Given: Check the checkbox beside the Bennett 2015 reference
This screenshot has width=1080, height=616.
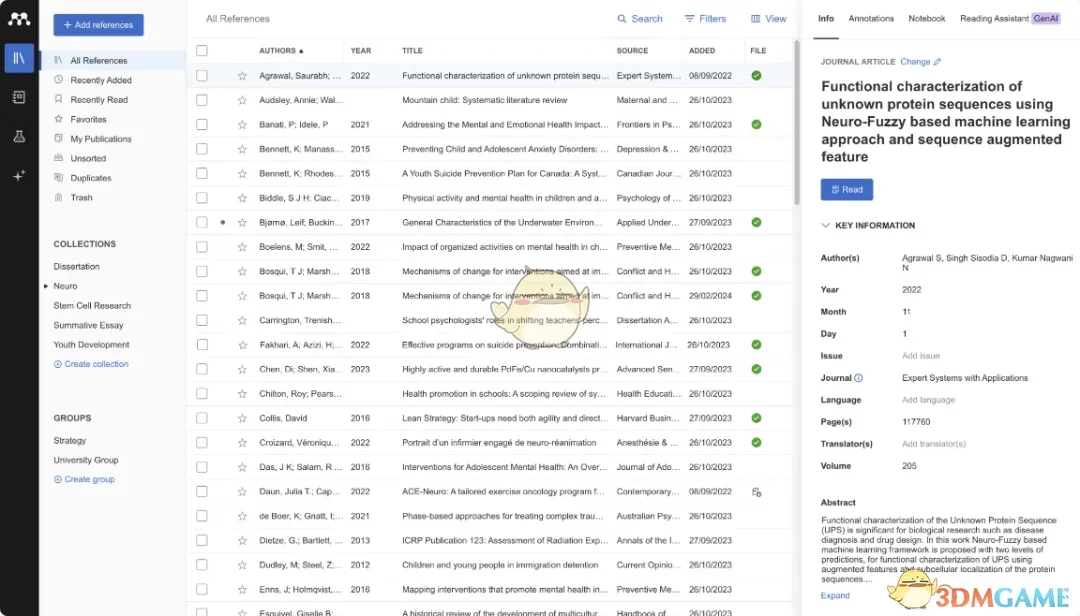Looking at the screenshot, I should tap(202, 148).
